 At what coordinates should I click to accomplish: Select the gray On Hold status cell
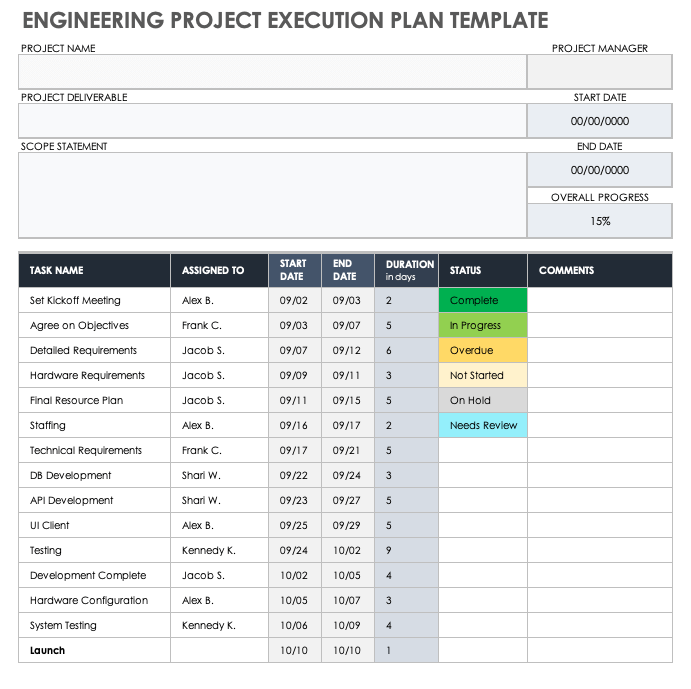coord(482,400)
